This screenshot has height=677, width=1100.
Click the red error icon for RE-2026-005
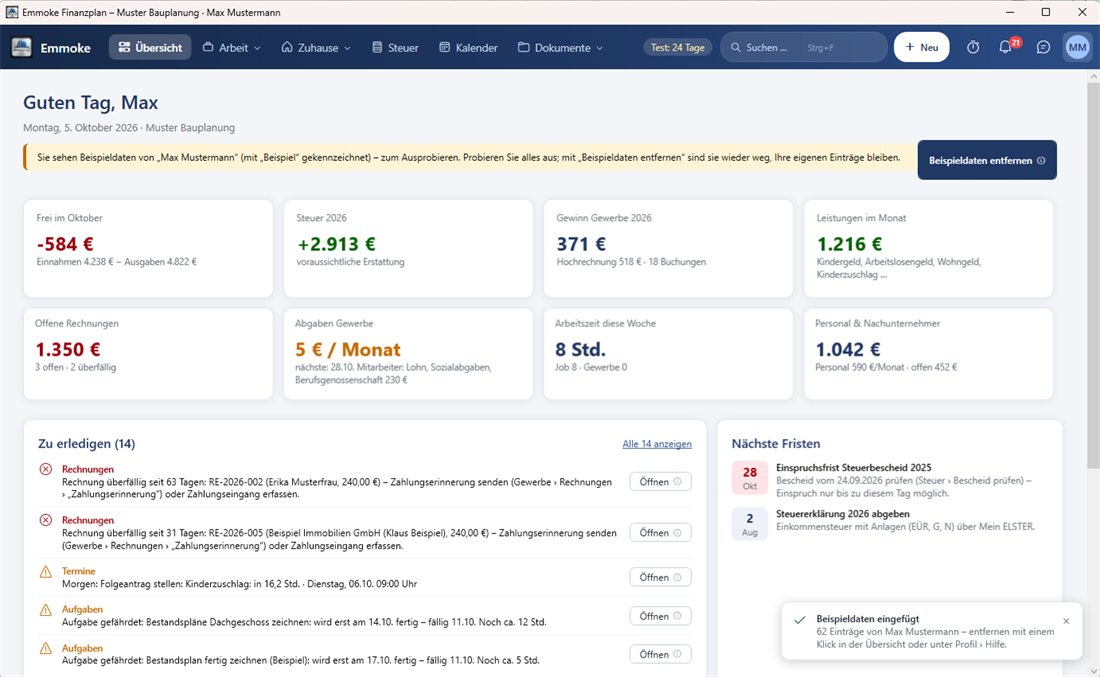46,520
